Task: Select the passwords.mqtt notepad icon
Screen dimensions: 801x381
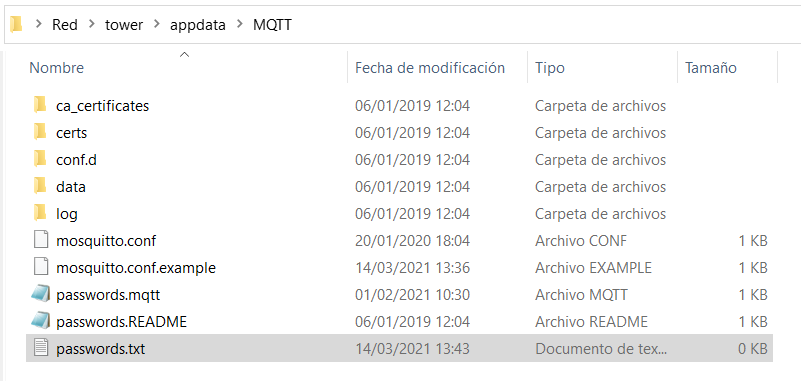Action: click(40, 295)
